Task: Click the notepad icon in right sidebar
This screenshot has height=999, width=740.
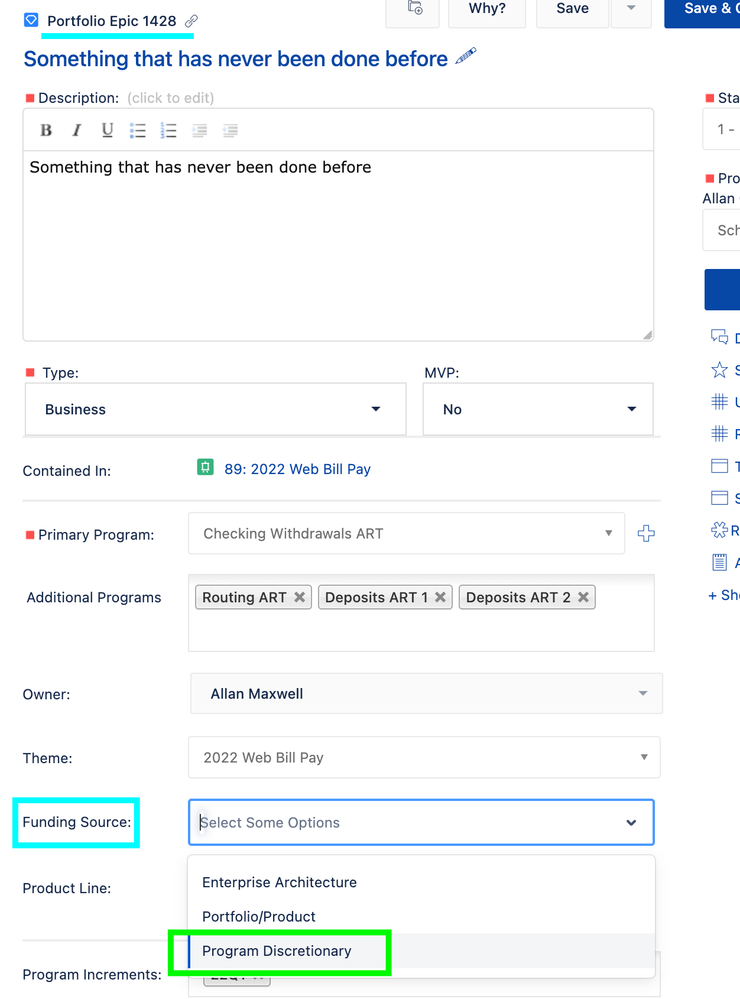Action: [x=719, y=562]
